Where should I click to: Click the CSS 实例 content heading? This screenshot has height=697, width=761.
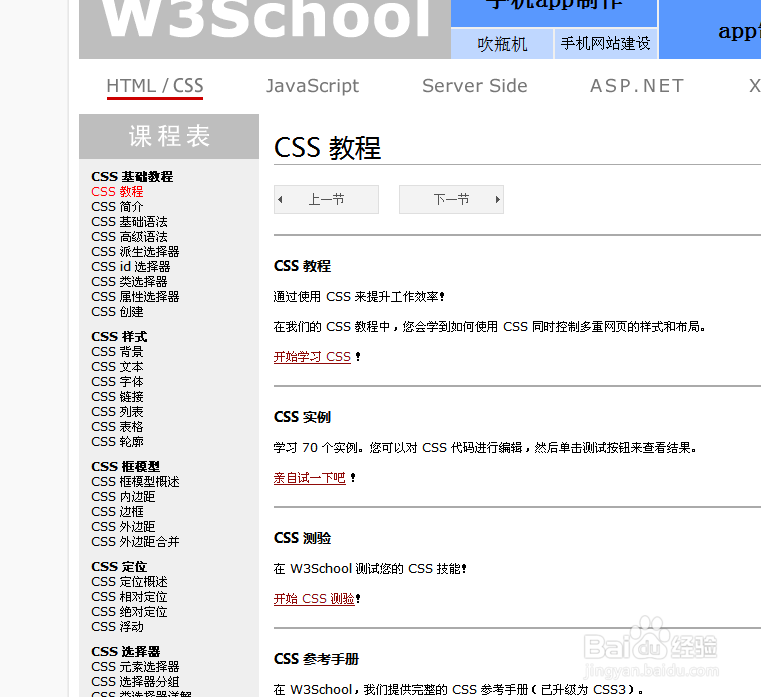(x=302, y=417)
